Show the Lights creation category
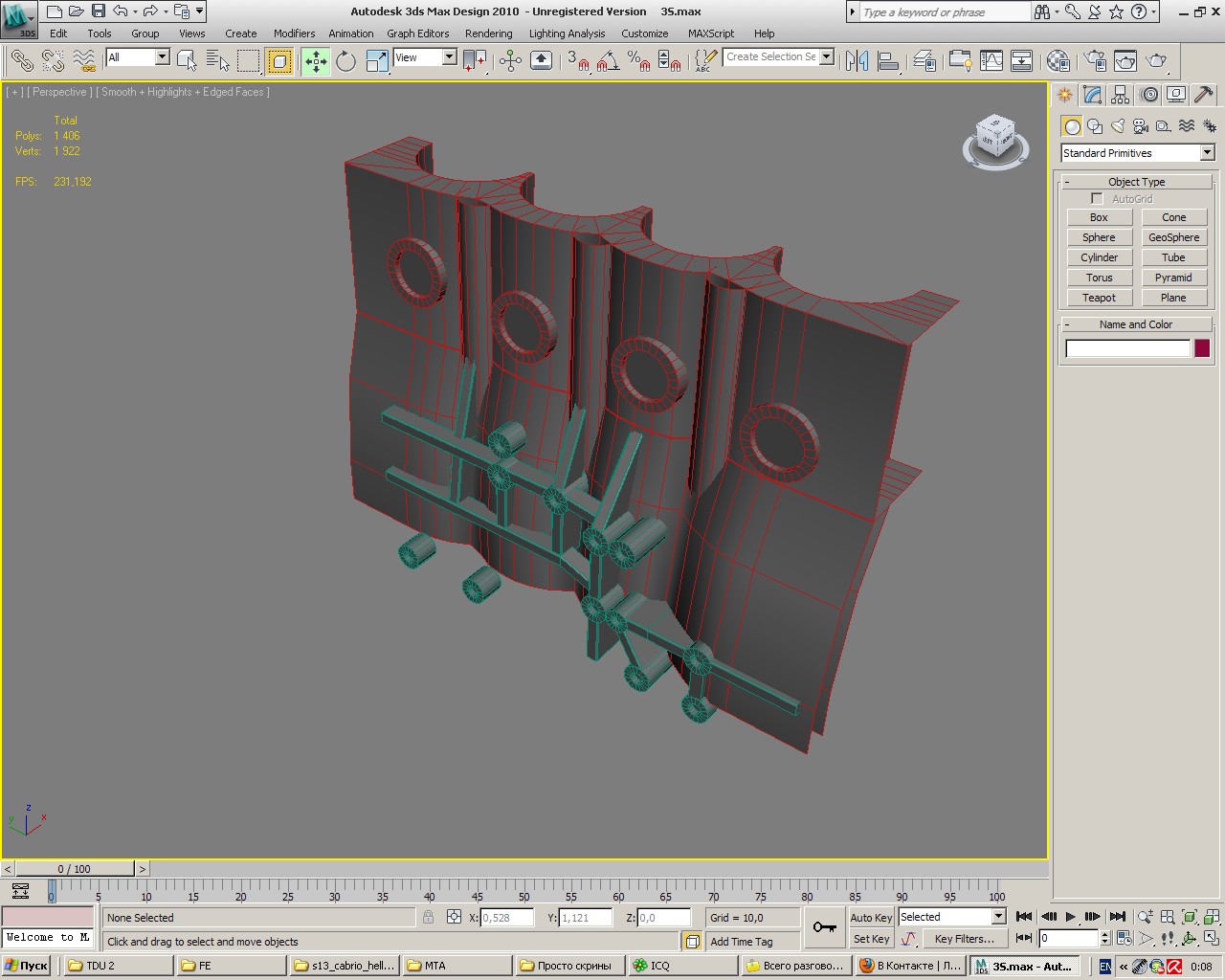The image size is (1225, 980). tap(1118, 126)
